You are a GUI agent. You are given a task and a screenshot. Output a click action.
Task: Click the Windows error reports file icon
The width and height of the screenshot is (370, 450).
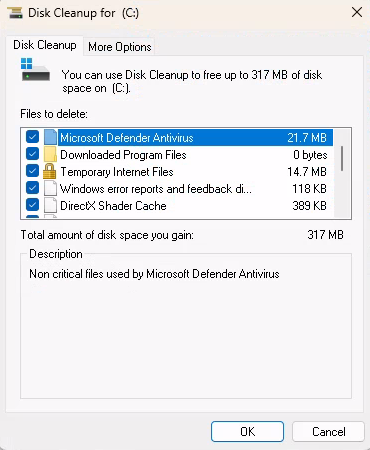[x=50, y=188]
